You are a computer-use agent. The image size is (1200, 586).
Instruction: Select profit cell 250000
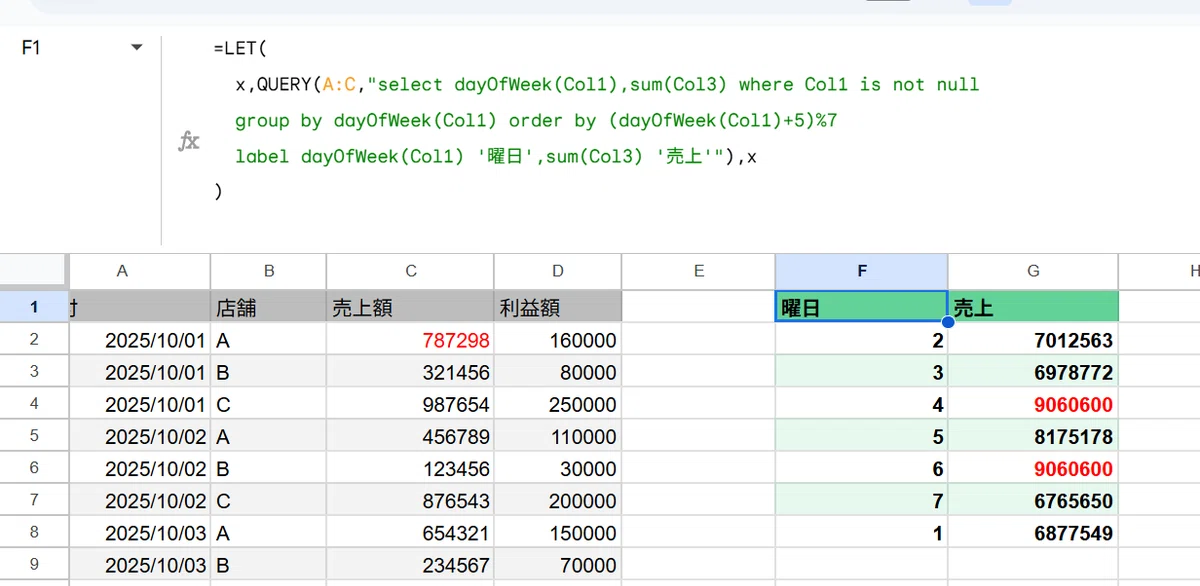click(x=558, y=404)
